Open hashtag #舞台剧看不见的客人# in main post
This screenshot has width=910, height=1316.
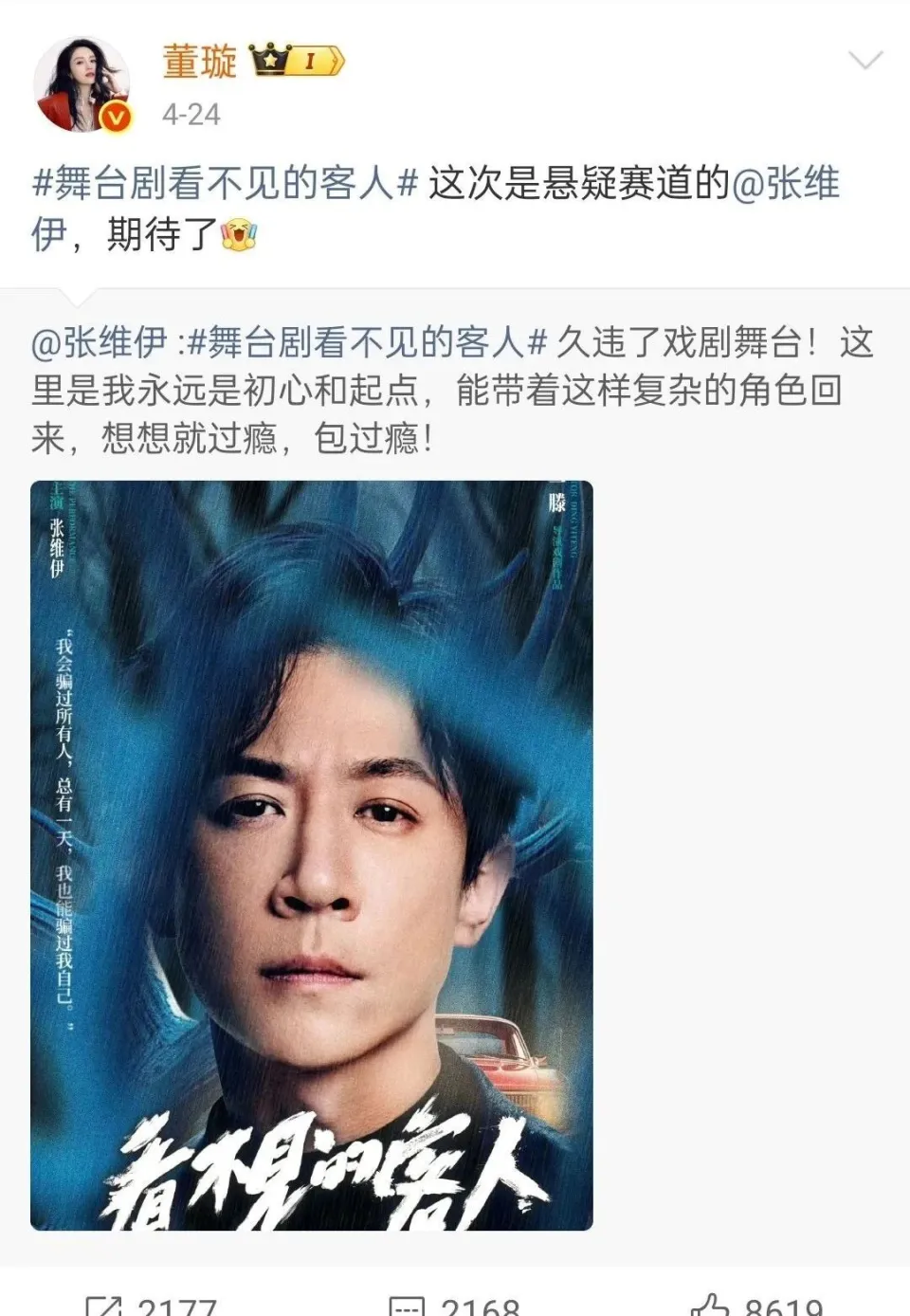225,183
